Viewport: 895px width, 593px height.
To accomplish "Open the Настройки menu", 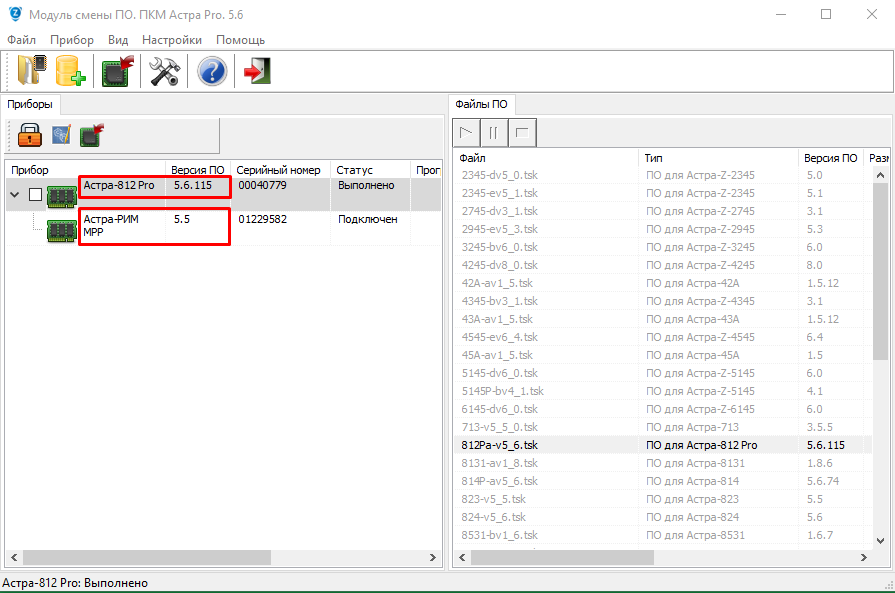I will (x=172, y=40).
